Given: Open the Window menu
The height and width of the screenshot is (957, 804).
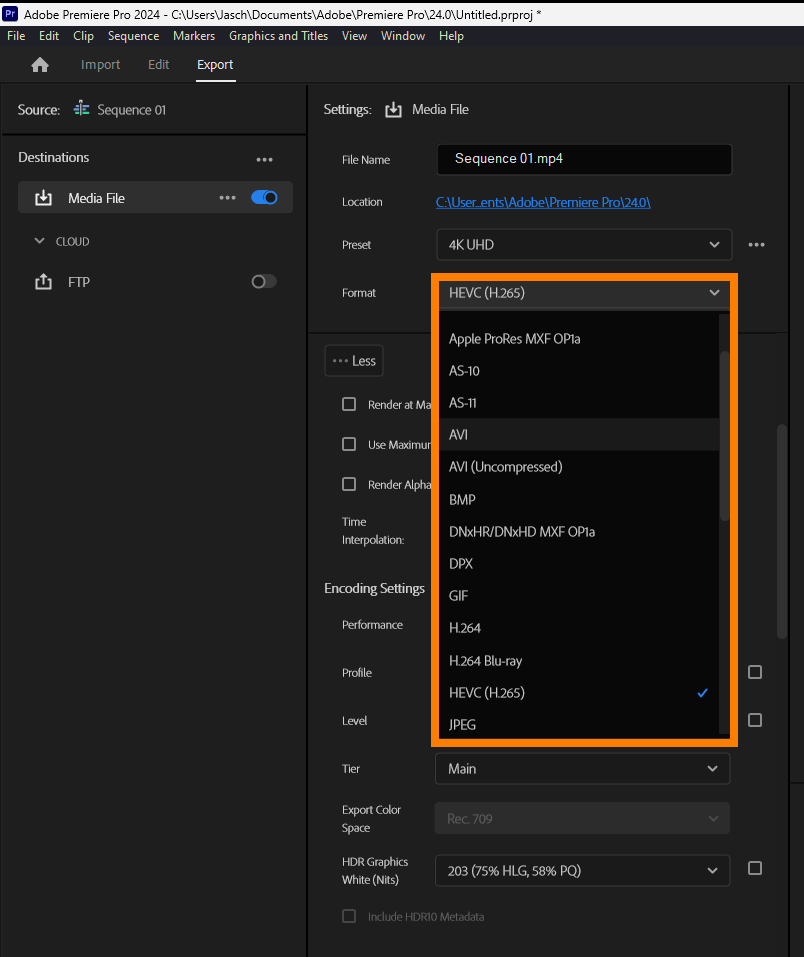Looking at the screenshot, I should pos(403,36).
